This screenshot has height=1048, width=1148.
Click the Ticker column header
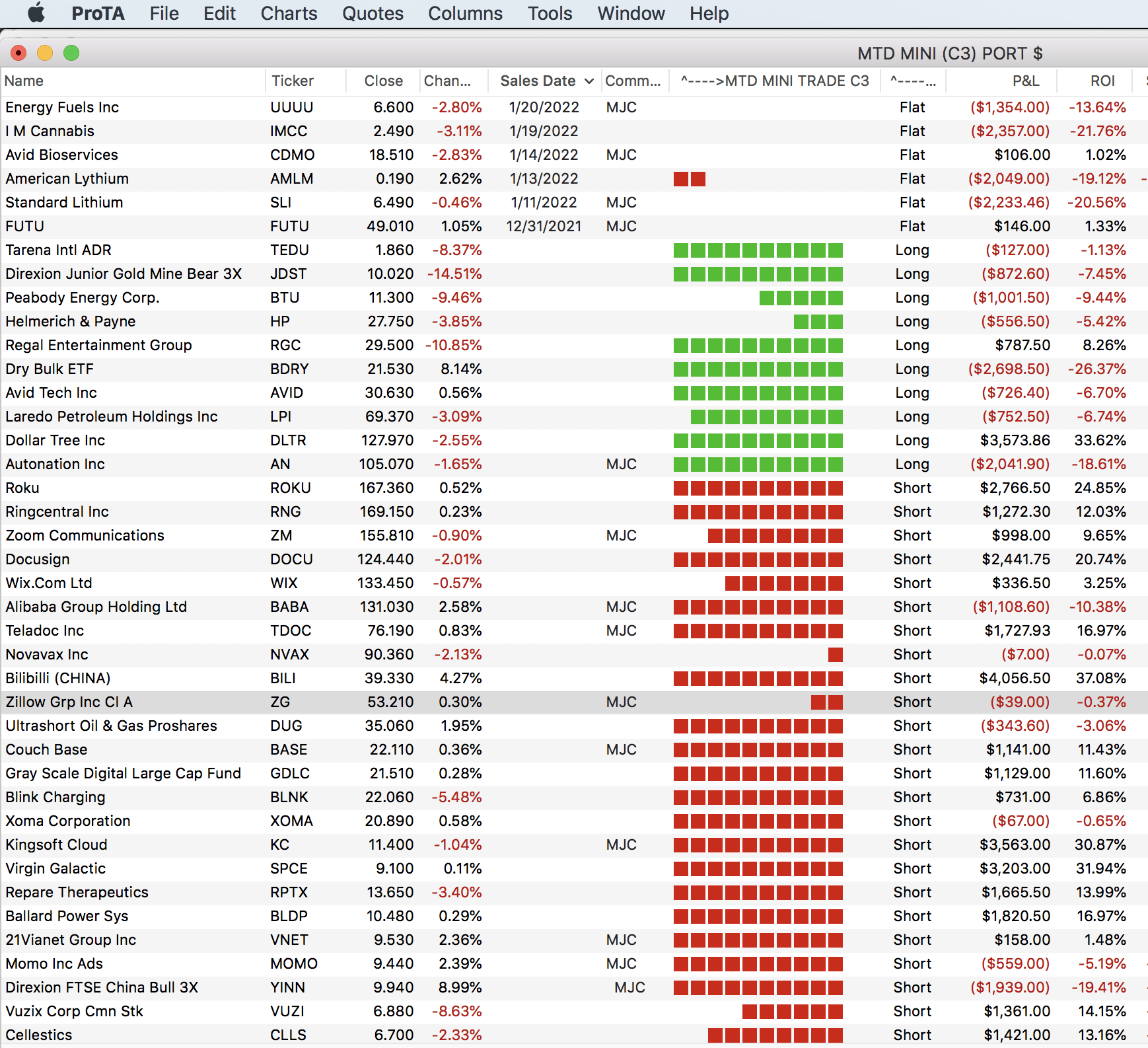point(293,81)
